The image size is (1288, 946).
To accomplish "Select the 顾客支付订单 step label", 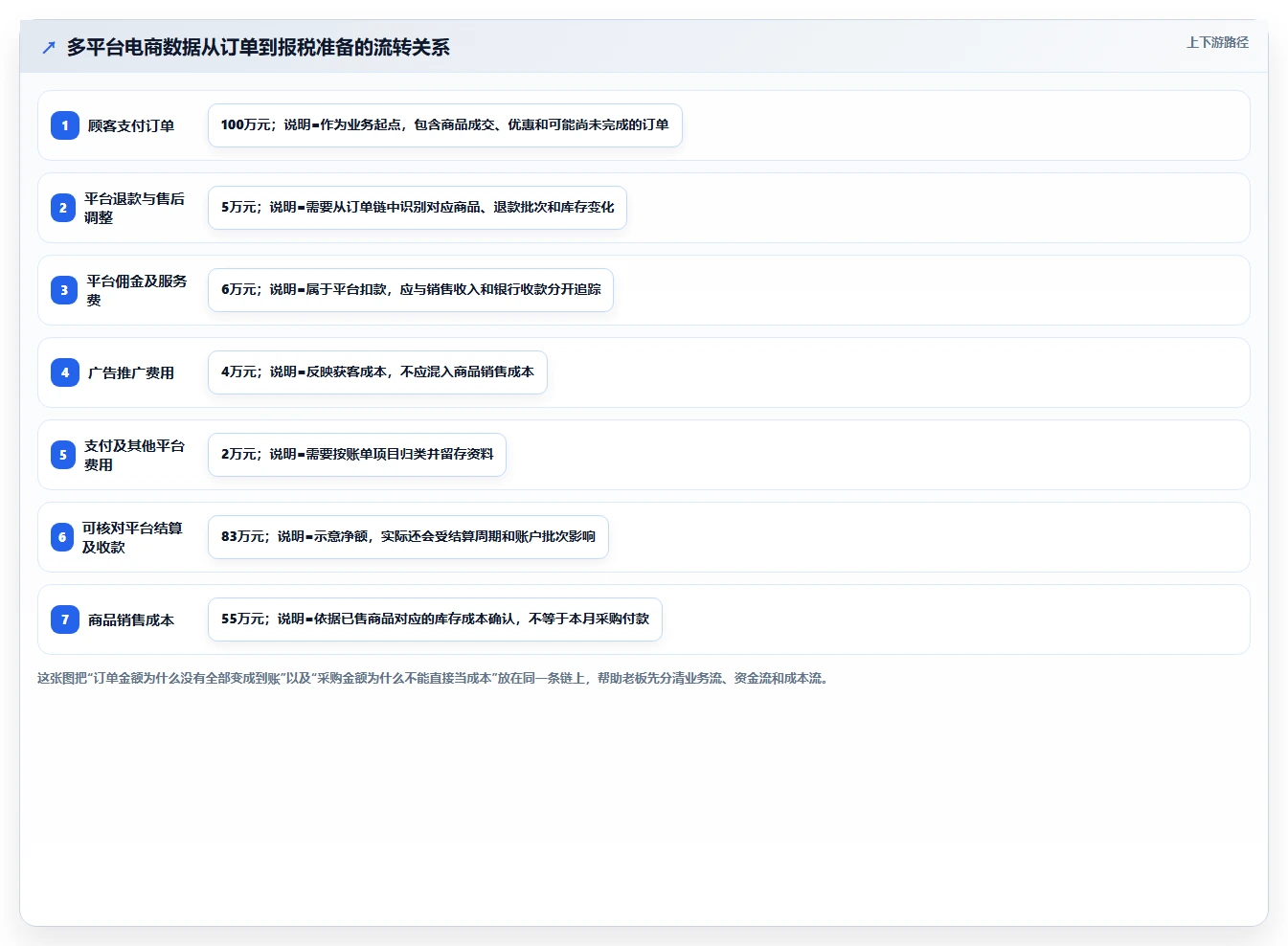I will pyautogui.click(x=131, y=125).
